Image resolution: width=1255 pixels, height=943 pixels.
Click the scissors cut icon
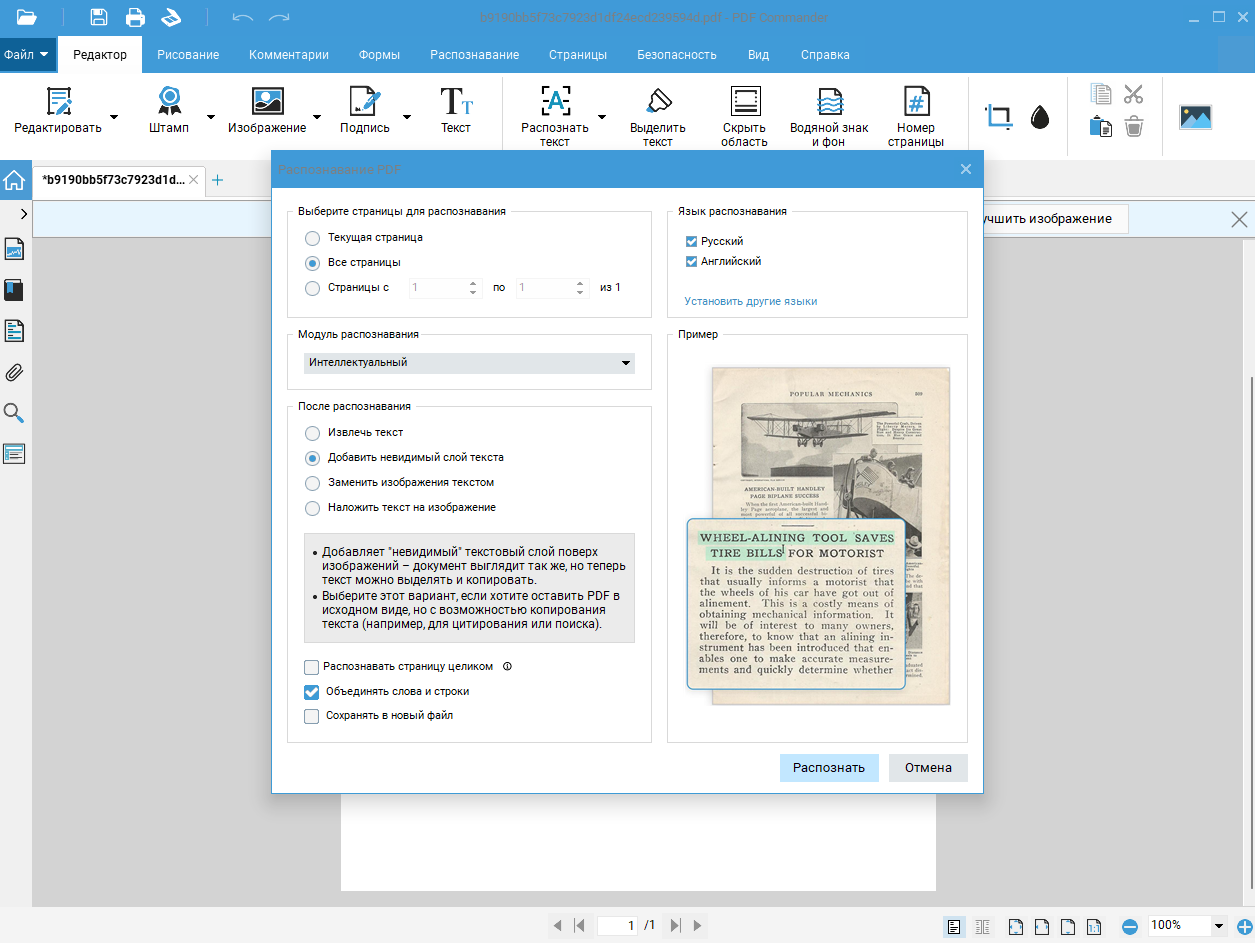pos(1133,94)
